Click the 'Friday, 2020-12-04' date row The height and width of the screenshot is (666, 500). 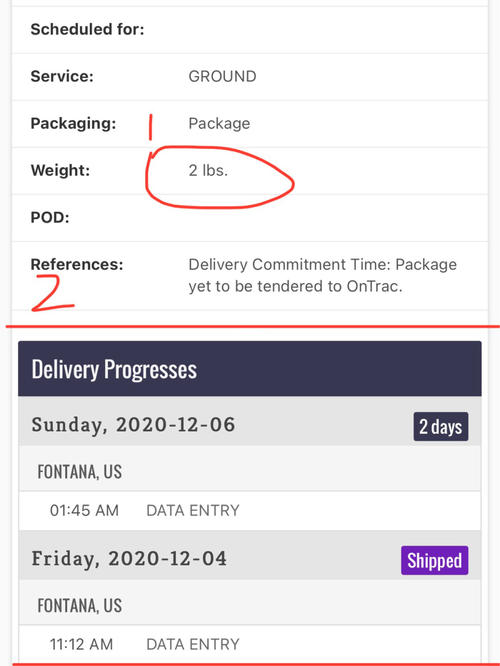(x=250, y=556)
